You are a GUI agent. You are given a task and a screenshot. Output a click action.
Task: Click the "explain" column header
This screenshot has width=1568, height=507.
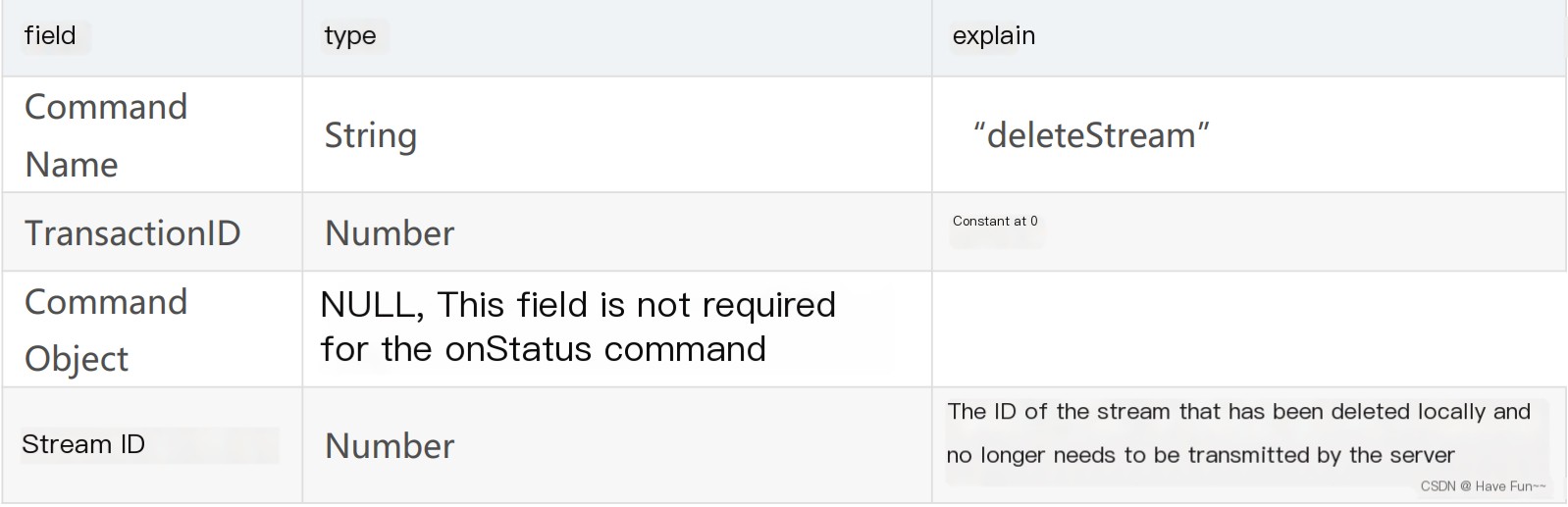coord(993,36)
